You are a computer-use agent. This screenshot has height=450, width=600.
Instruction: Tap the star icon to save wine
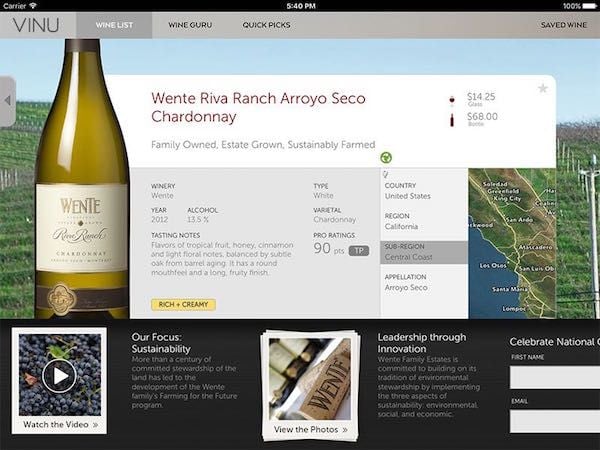pyautogui.click(x=543, y=89)
